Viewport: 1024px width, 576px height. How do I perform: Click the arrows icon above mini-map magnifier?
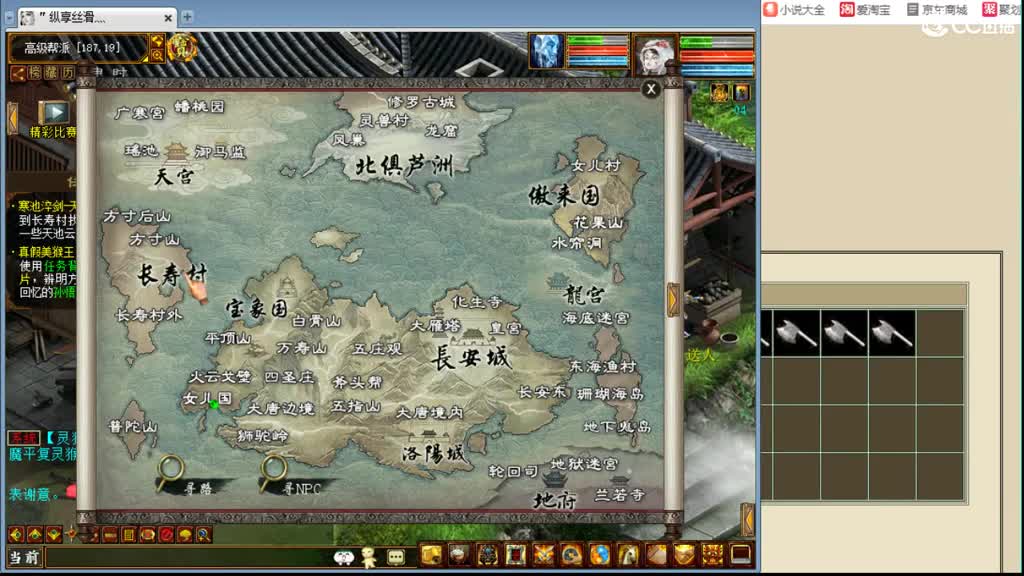pyautogui.click(x=157, y=41)
